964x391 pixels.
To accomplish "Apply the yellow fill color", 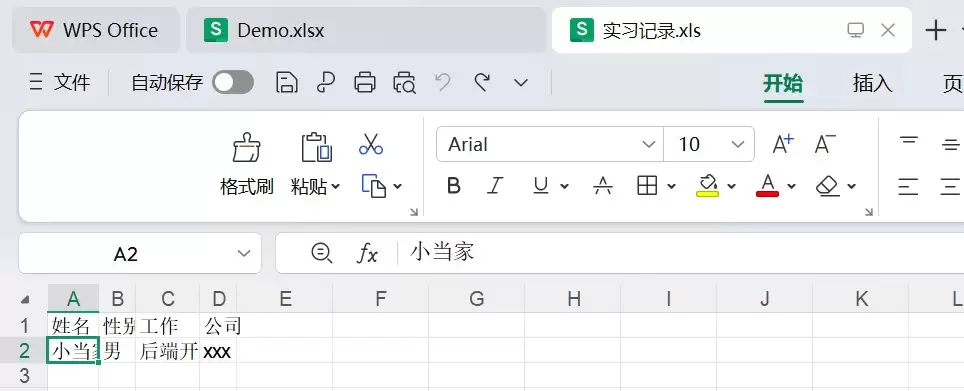I will pyautogui.click(x=708, y=186).
